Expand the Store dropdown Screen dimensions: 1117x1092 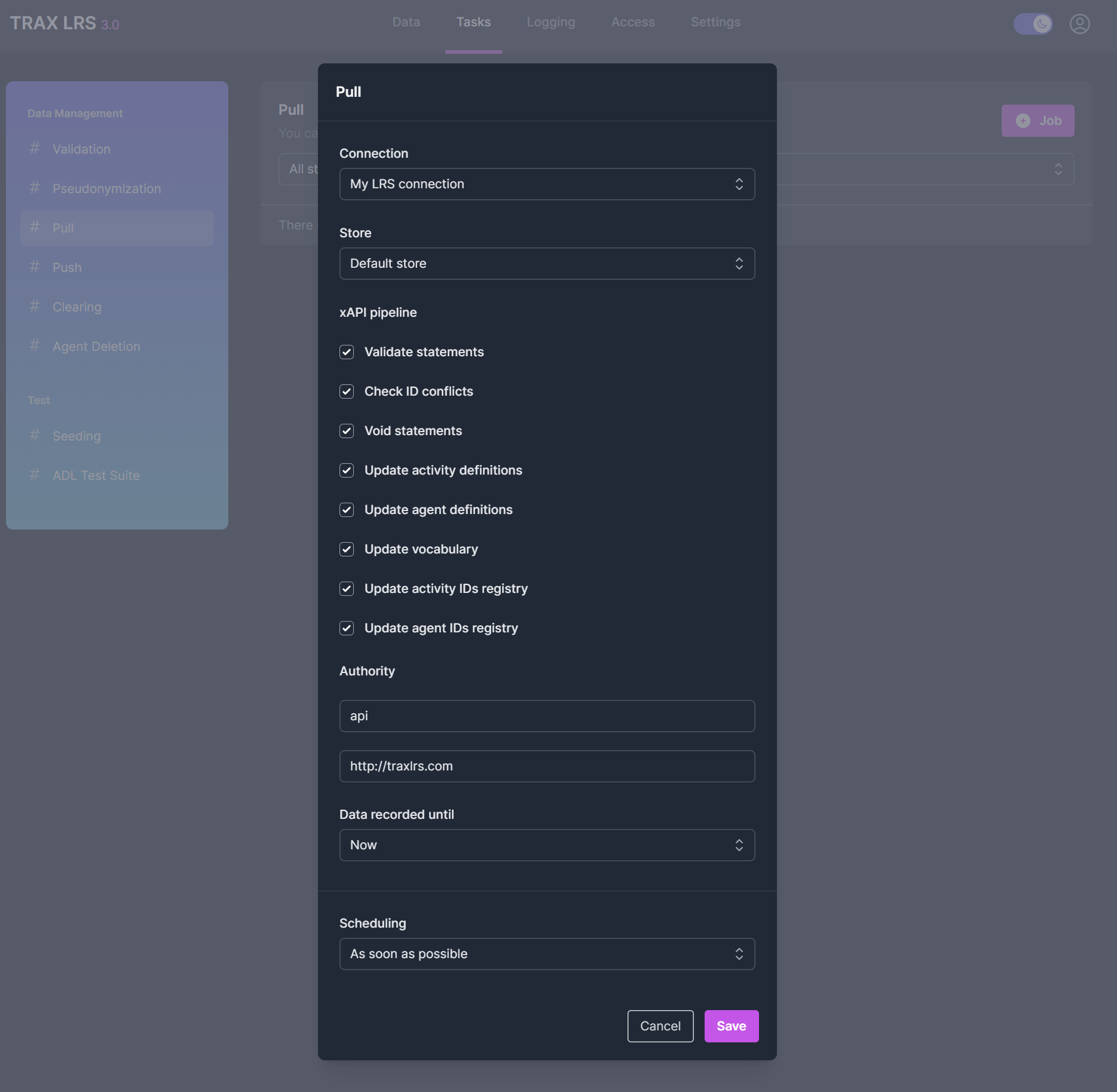(x=546, y=264)
